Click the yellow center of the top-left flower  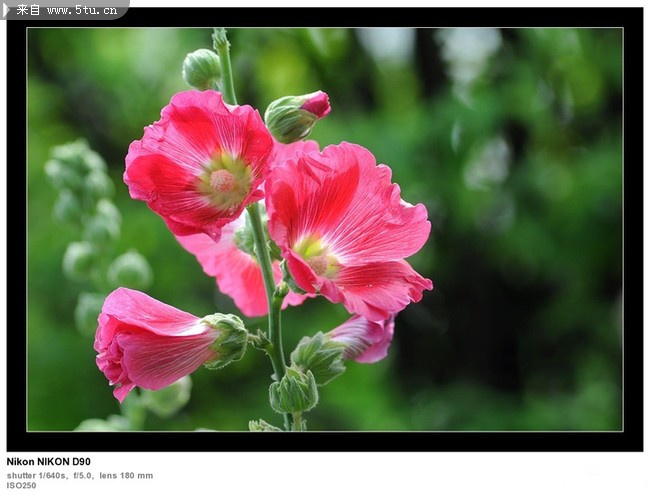222,181
